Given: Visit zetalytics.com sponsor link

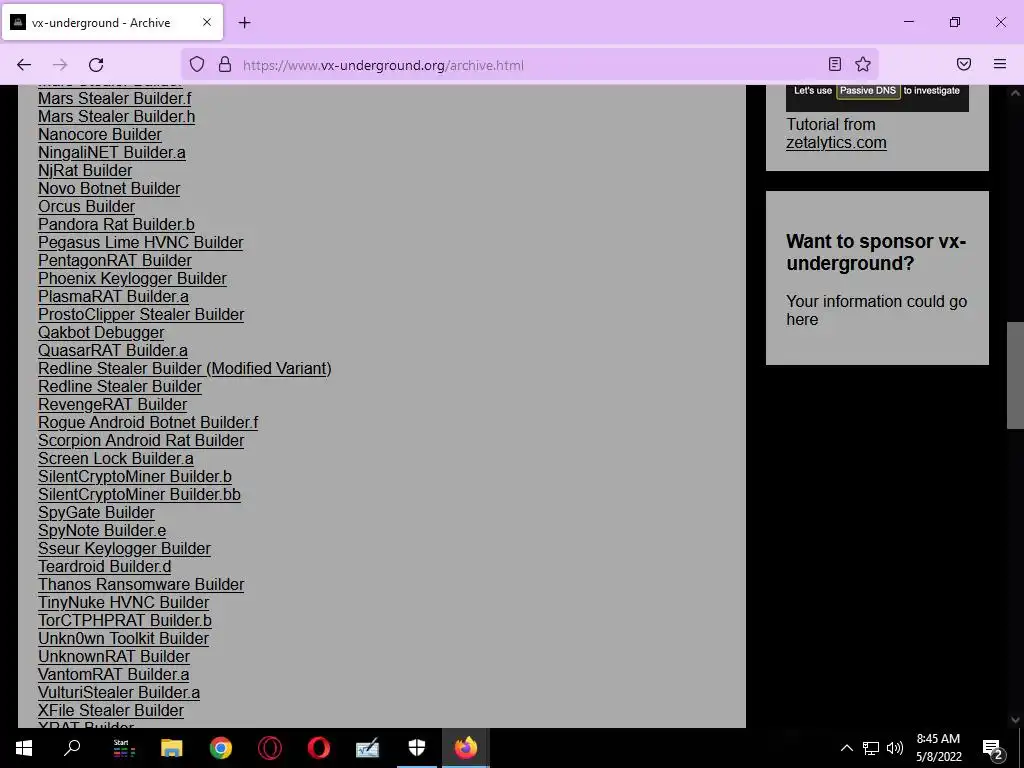Looking at the screenshot, I should 836,143.
